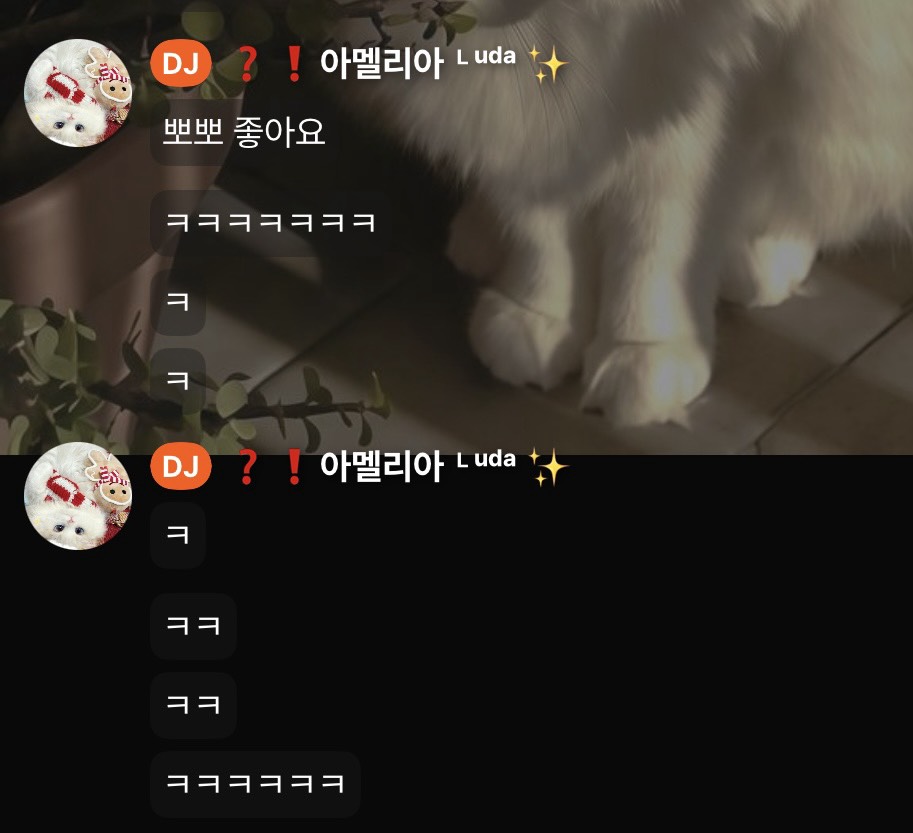
Task: Click the orange DJ badge above 뽀뽀 좋아요
Action: pyautogui.click(x=181, y=63)
